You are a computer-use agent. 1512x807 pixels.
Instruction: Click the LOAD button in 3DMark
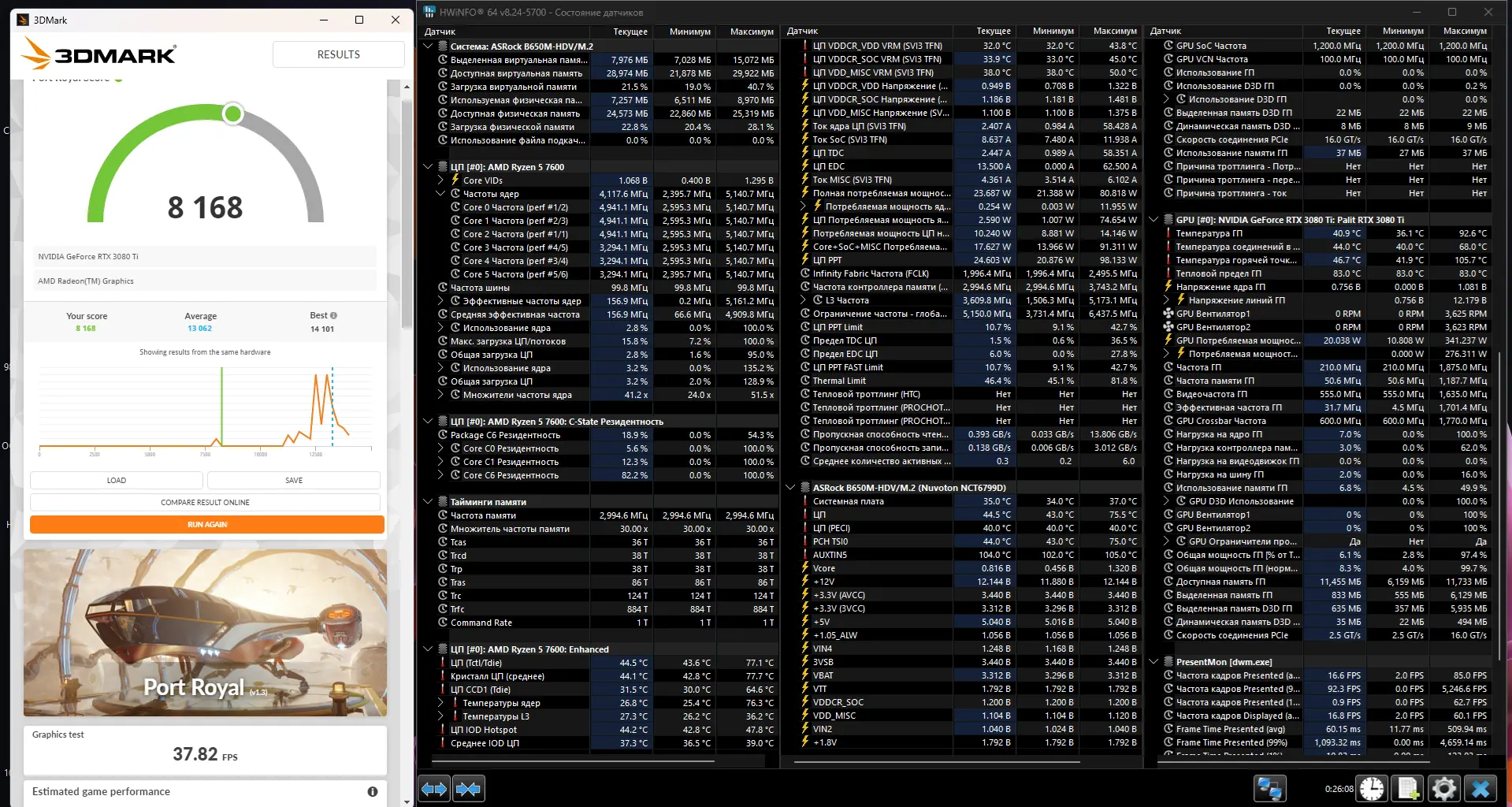point(117,480)
